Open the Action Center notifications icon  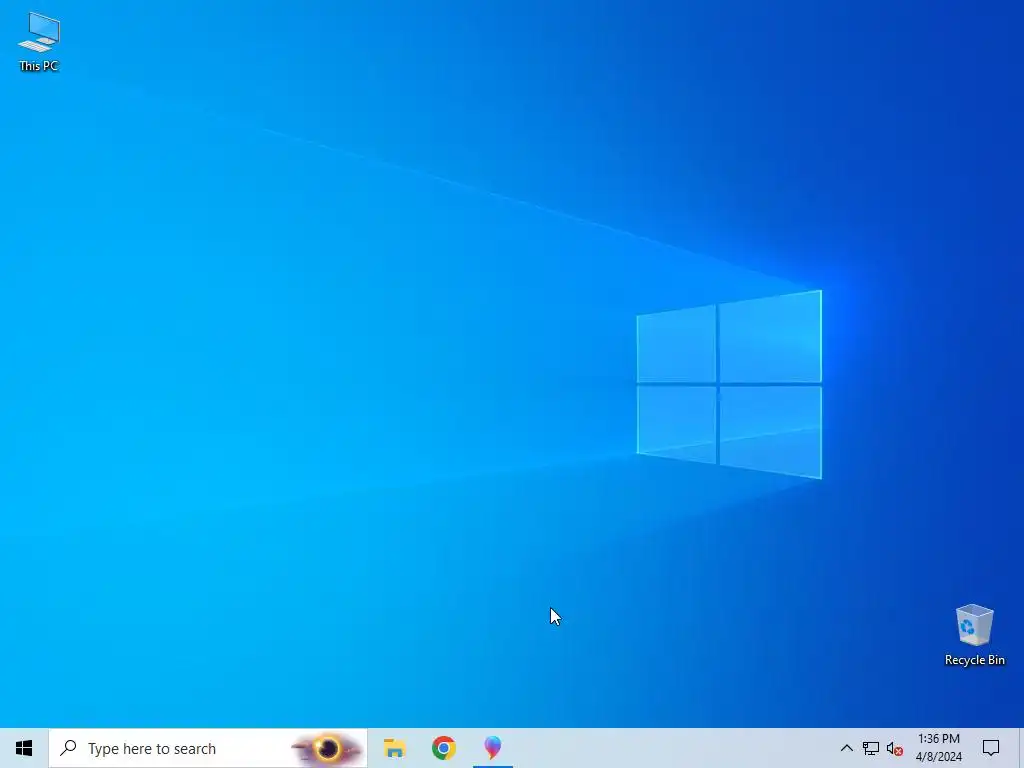pyautogui.click(x=991, y=748)
